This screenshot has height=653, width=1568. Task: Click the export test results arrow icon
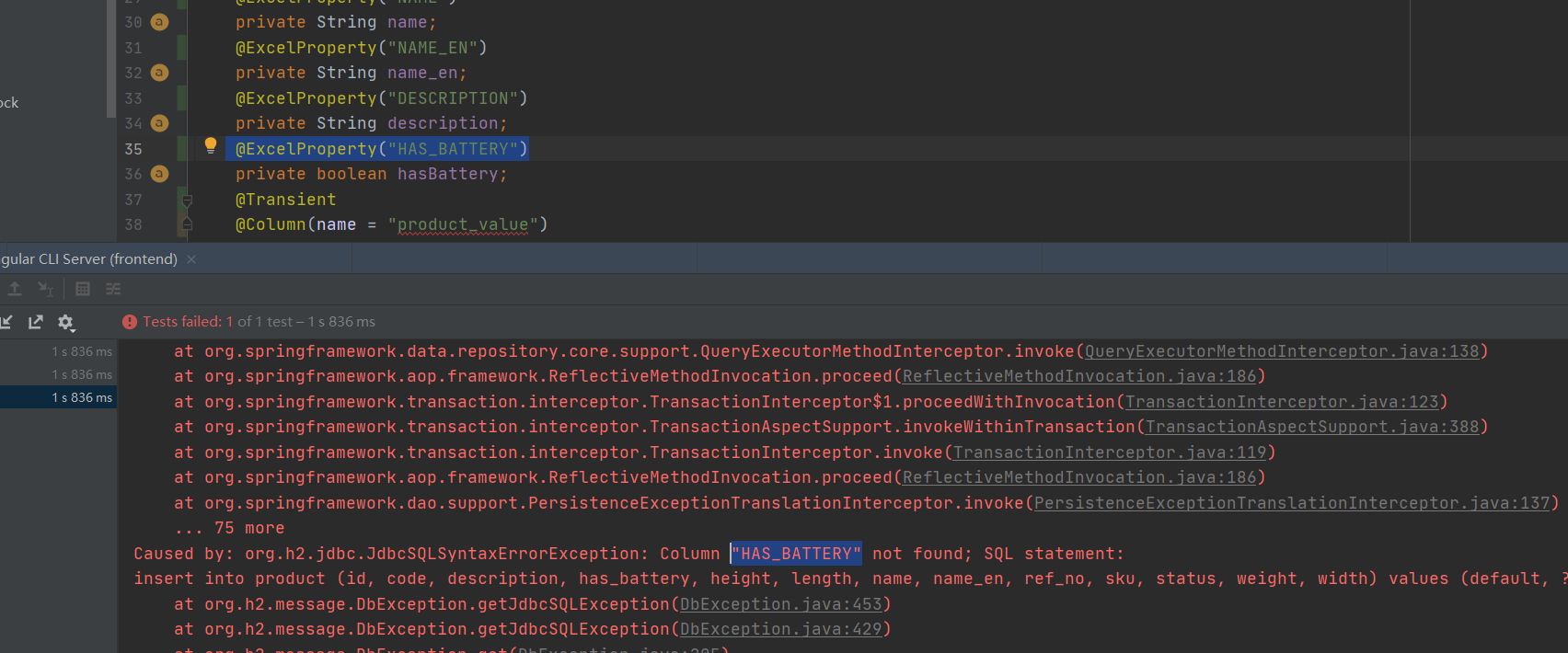pos(36,322)
